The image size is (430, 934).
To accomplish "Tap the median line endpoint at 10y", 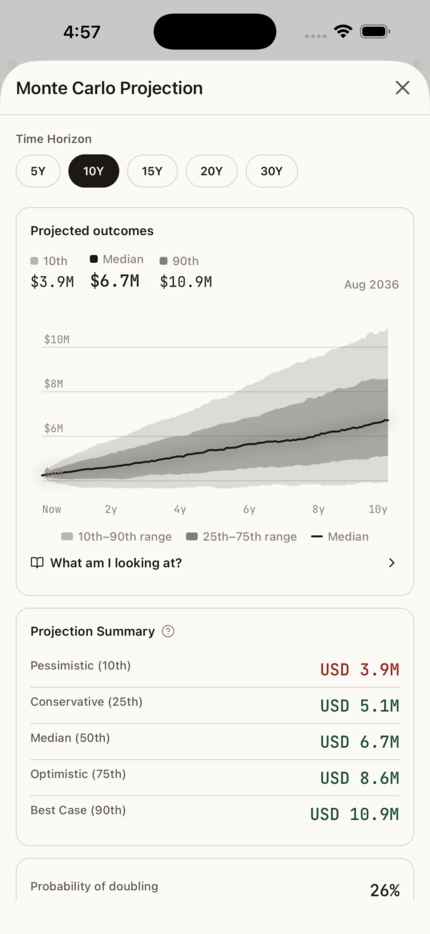I will 387,420.
